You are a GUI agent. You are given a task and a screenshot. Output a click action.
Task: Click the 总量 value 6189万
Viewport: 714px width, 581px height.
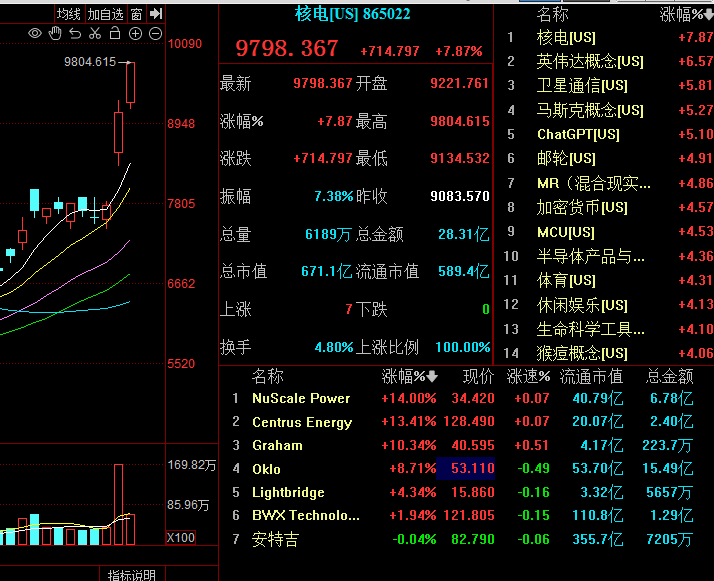[x=328, y=234]
